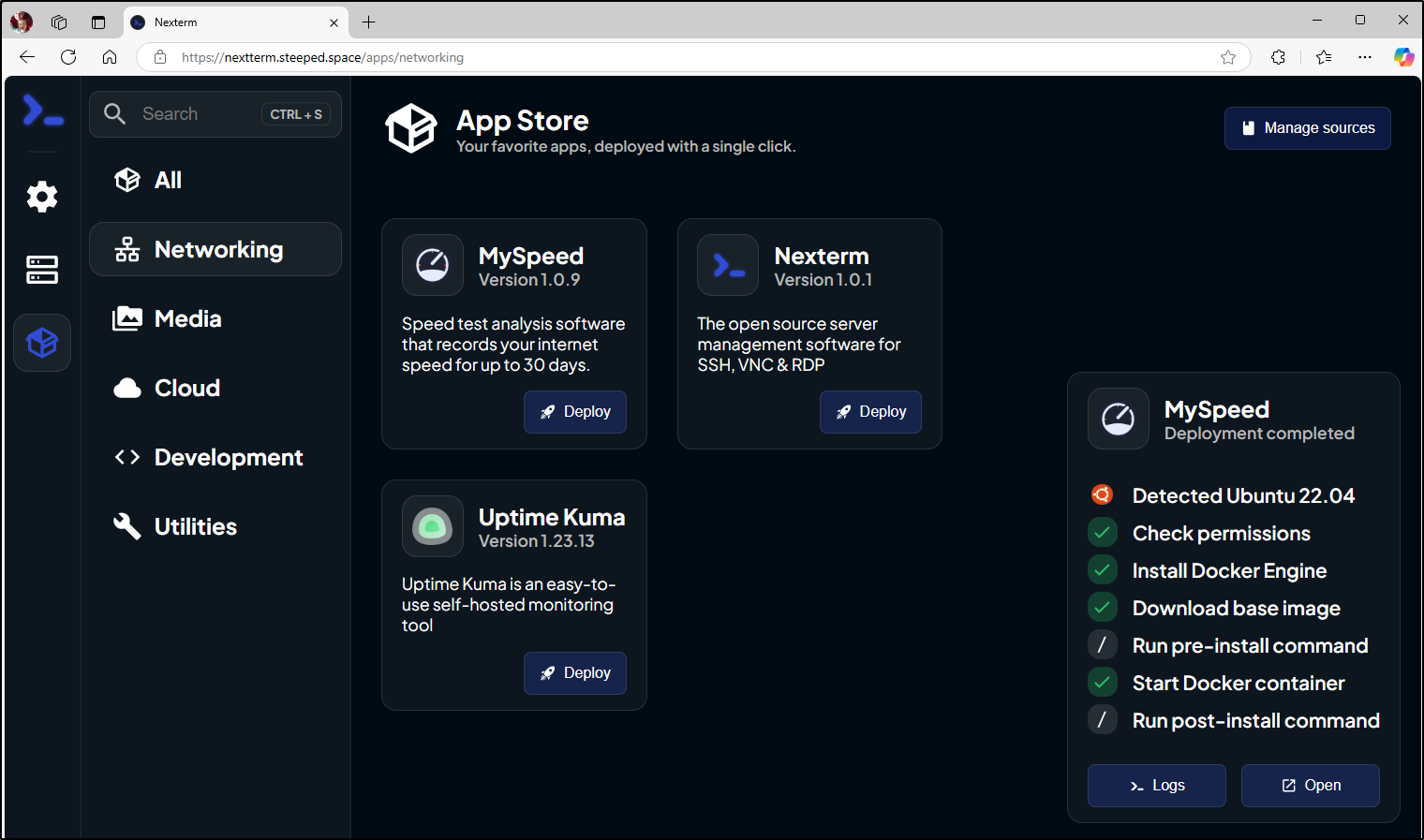
Task: Select the Development category
Action: 215,457
